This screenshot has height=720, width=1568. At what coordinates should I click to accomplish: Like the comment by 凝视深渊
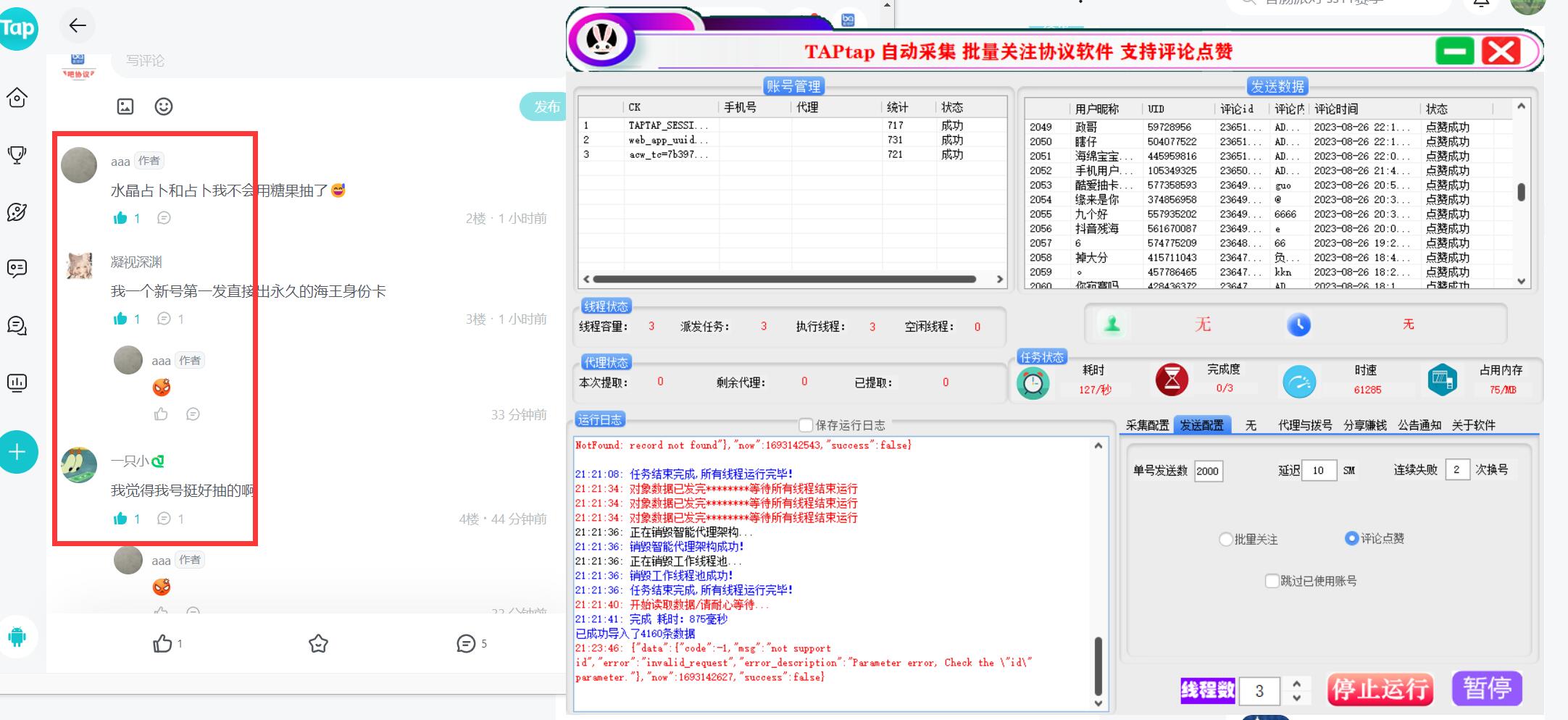pos(120,319)
